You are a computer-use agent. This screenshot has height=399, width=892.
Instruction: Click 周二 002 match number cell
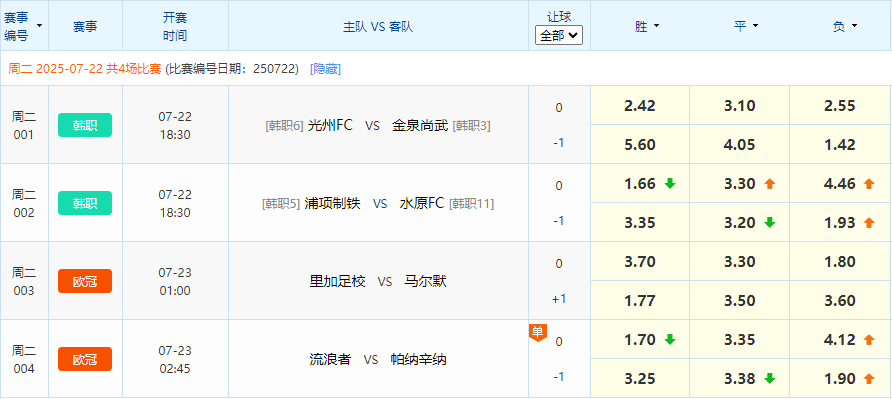tap(24, 203)
